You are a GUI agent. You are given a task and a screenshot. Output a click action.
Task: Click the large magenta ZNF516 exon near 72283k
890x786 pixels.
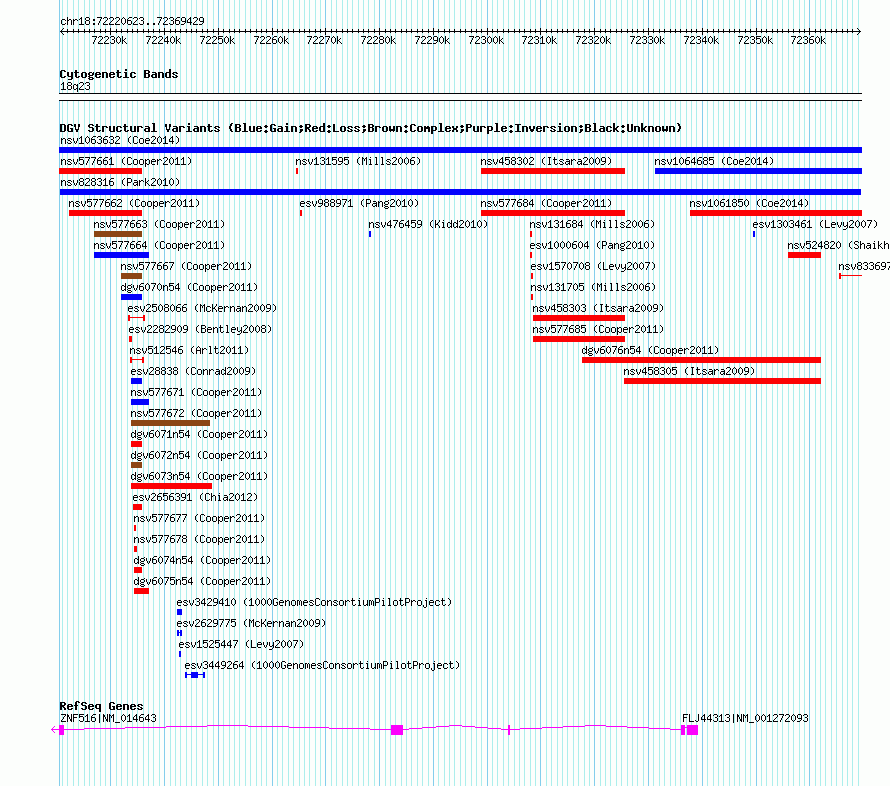(397, 730)
